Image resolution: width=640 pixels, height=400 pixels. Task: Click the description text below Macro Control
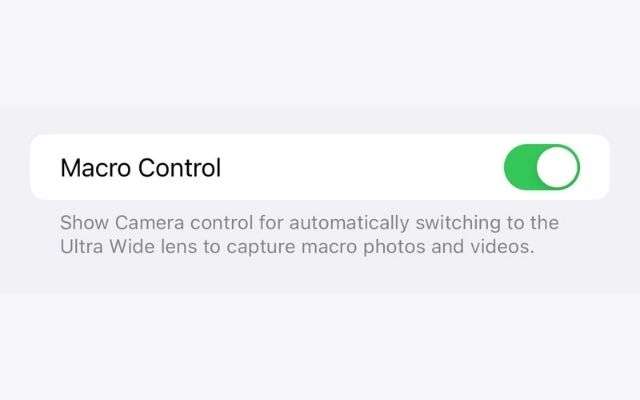point(309,235)
